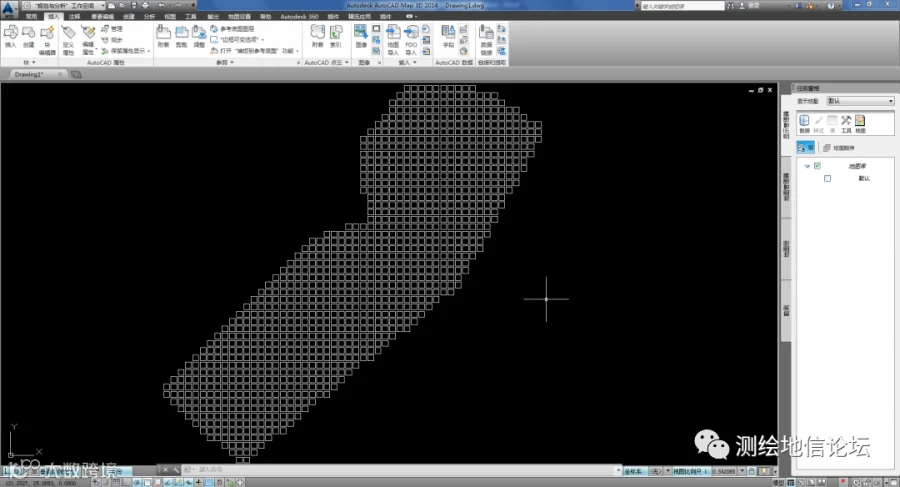The width and height of the screenshot is (900, 487).
Task: Switch to the Home (常用) ribbon tab
Action: [x=32, y=17]
